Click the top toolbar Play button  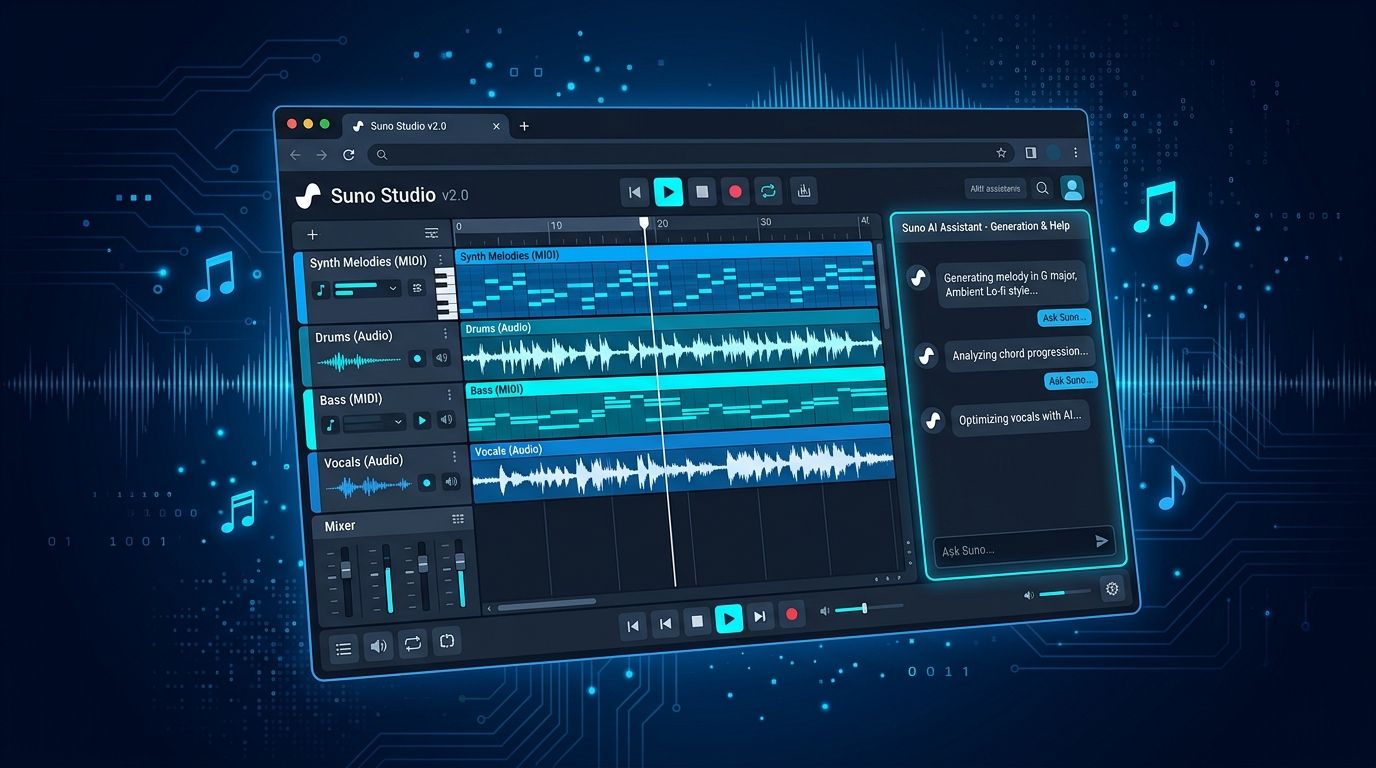tap(668, 191)
